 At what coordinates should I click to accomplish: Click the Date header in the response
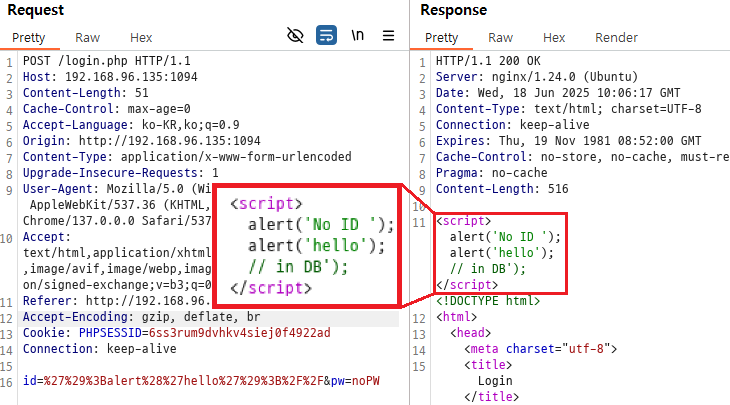558,93
